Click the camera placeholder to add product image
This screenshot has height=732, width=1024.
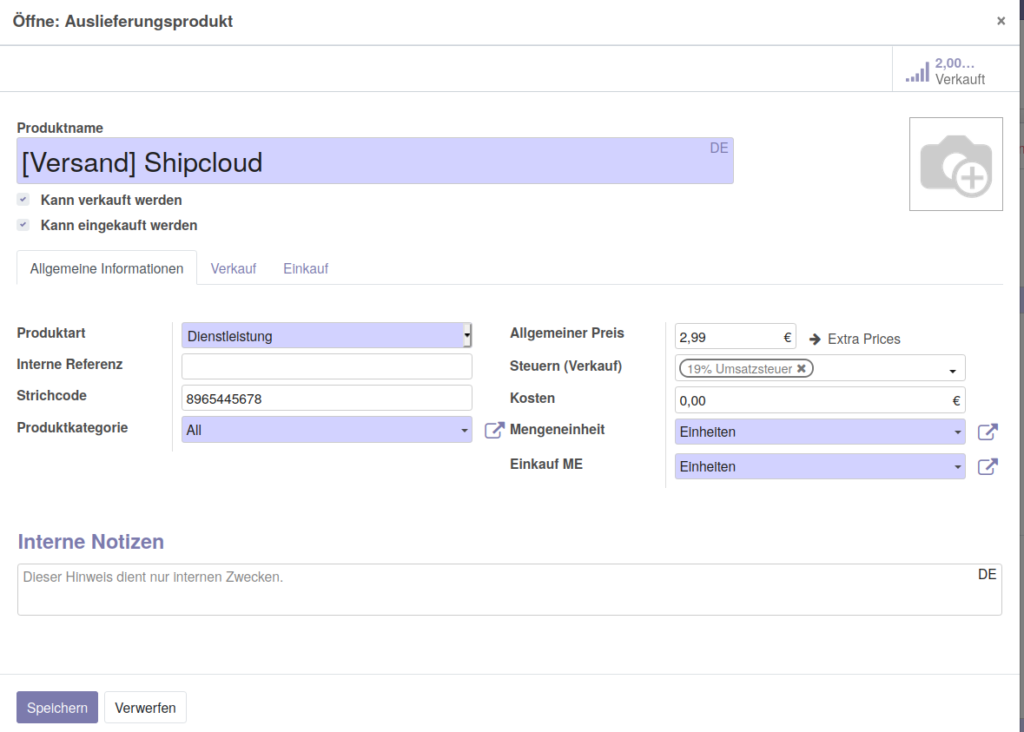[x=955, y=163]
